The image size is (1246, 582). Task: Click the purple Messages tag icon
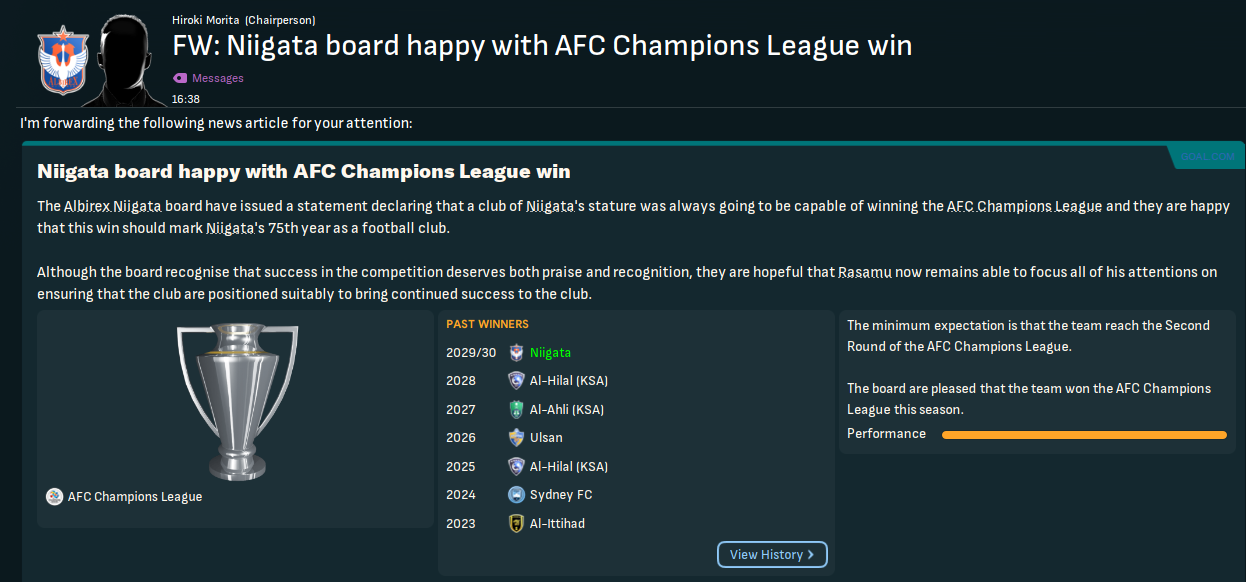pos(180,78)
